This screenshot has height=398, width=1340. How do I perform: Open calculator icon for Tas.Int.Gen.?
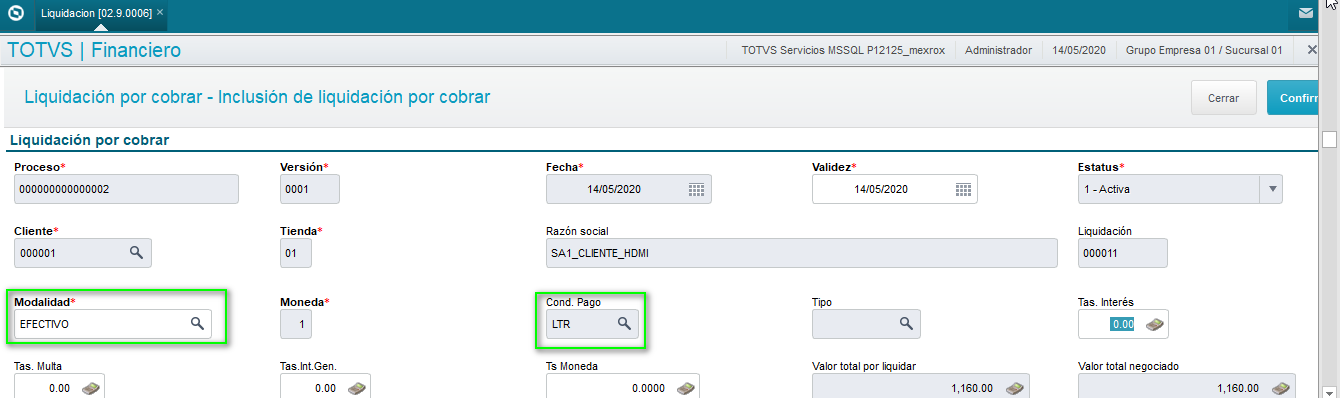(356, 388)
